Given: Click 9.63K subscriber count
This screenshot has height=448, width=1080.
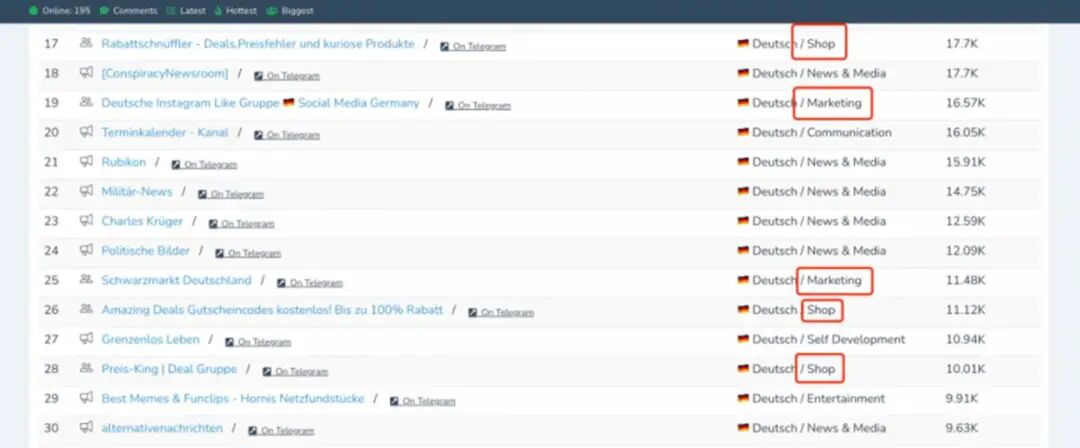Looking at the screenshot, I should tap(962, 429).
